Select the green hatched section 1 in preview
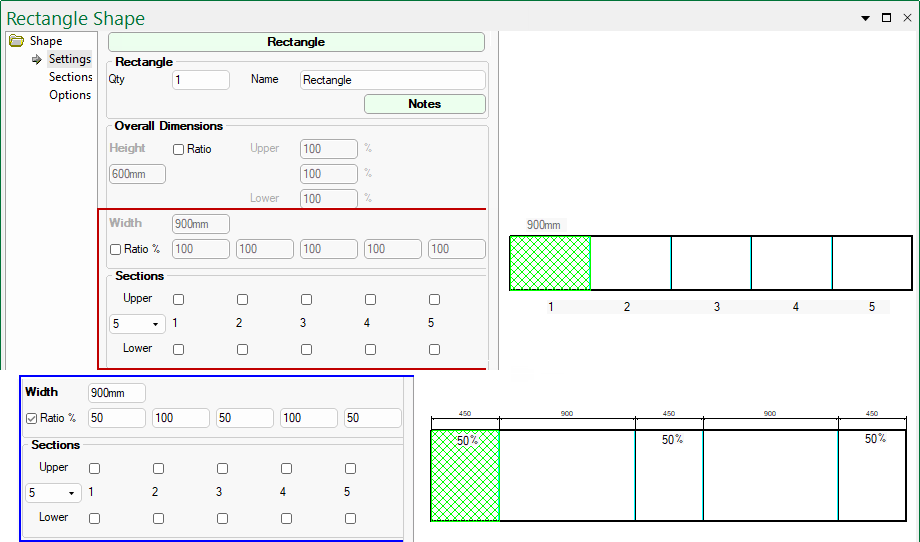The width and height of the screenshot is (920, 542). click(550, 263)
